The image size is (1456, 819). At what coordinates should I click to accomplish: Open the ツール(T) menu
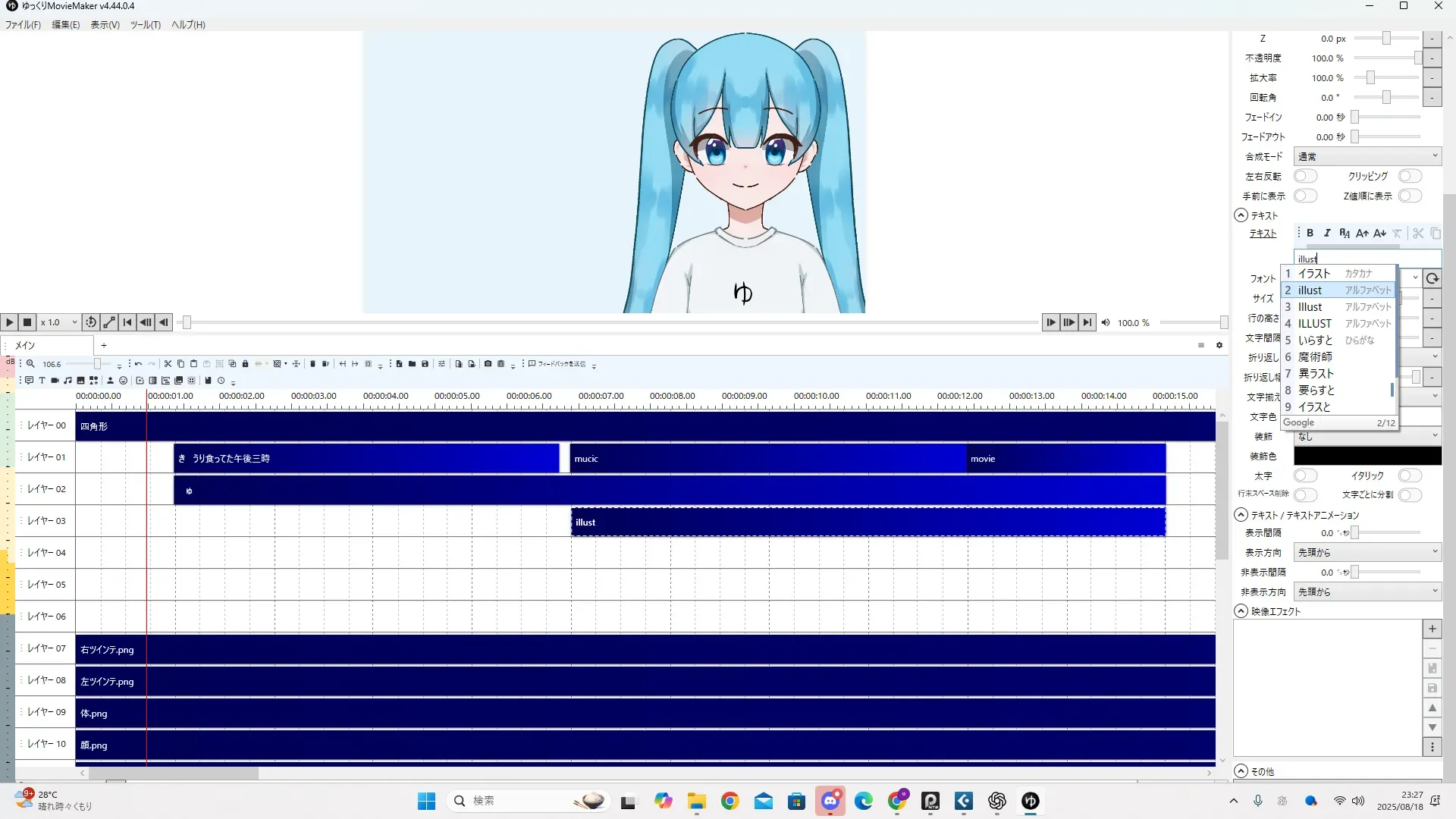pos(145,24)
